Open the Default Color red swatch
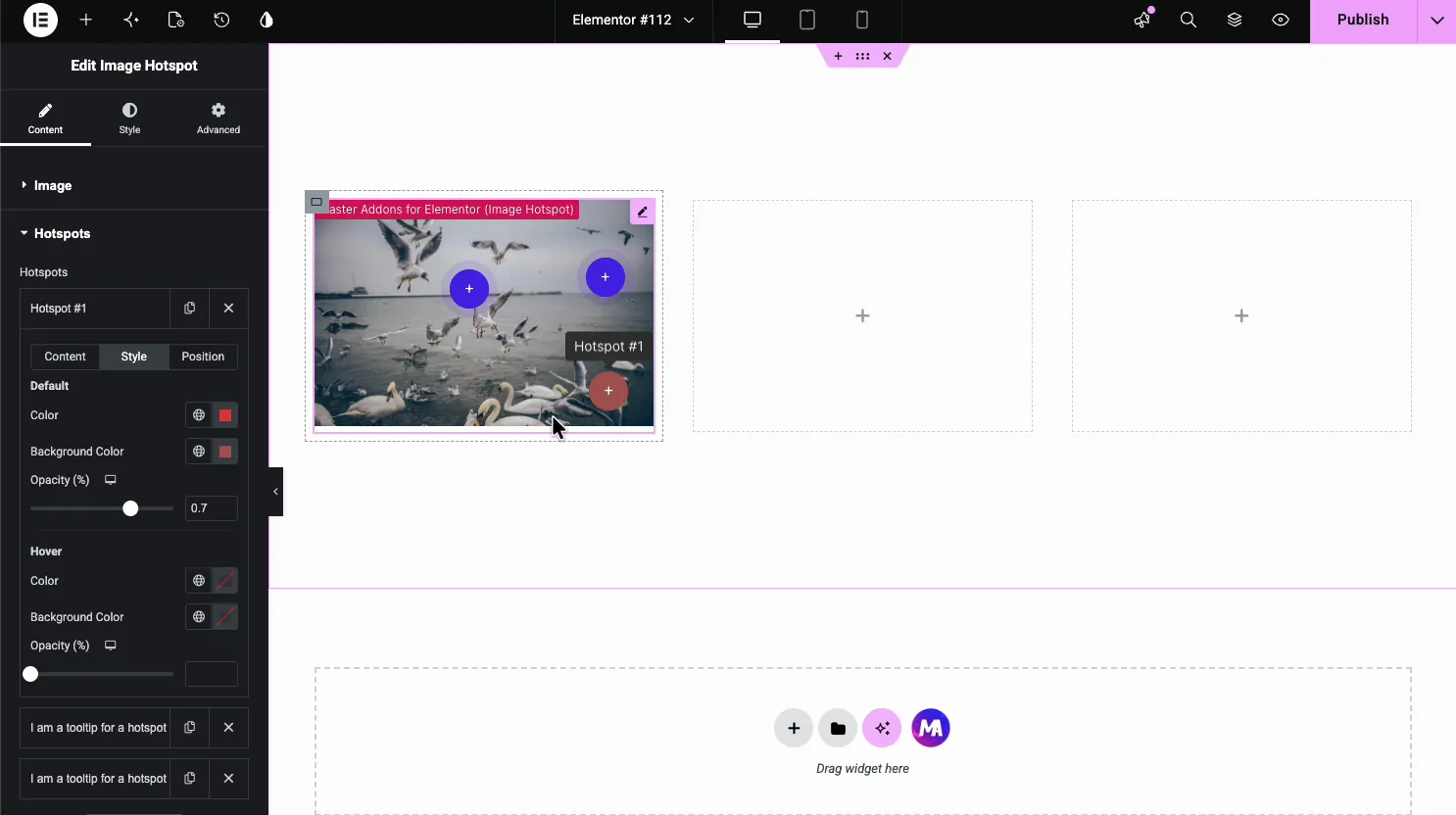The width and height of the screenshot is (1456, 815). (x=225, y=415)
